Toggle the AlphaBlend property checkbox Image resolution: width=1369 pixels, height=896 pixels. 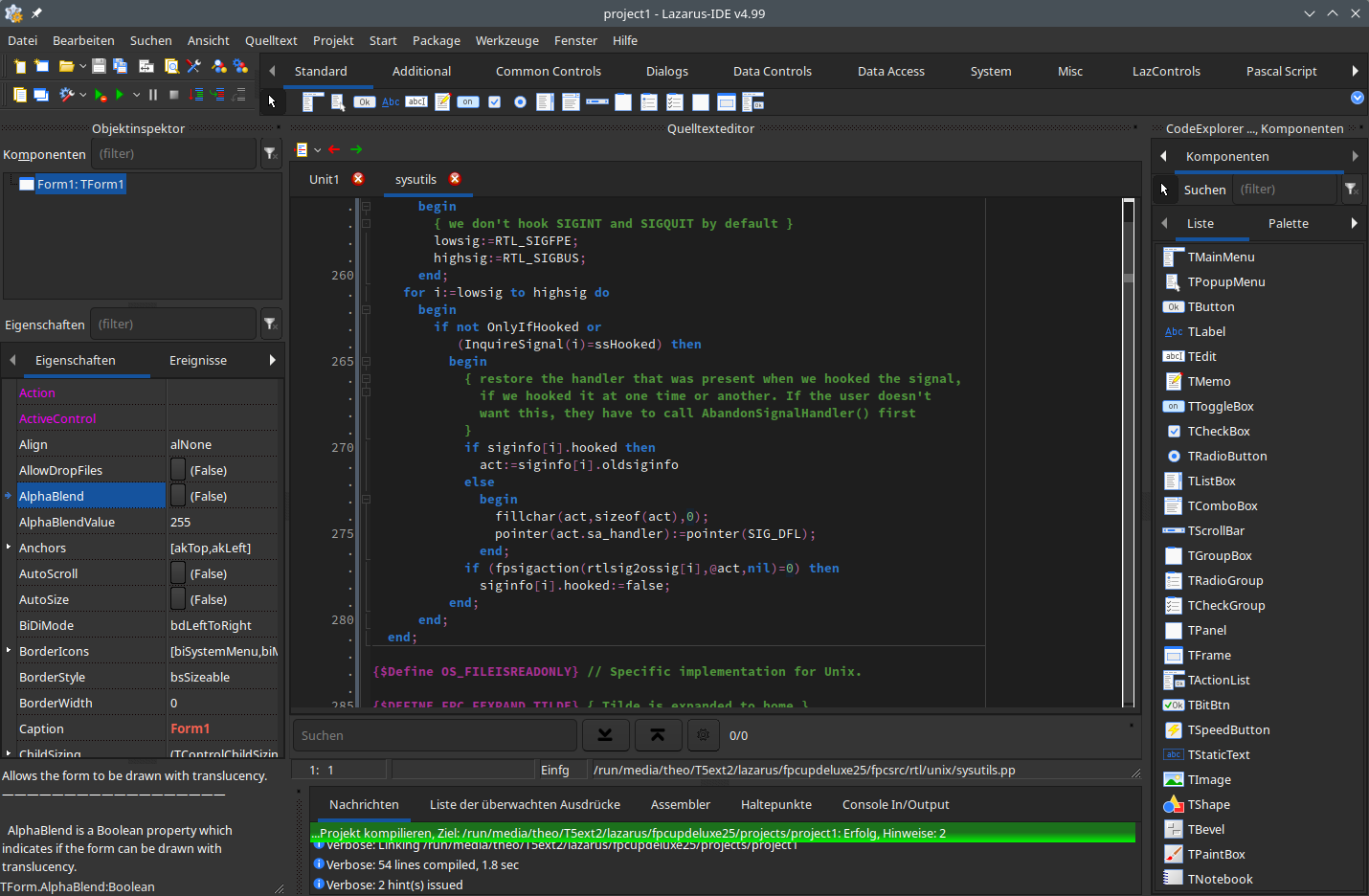click(x=178, y=496)
